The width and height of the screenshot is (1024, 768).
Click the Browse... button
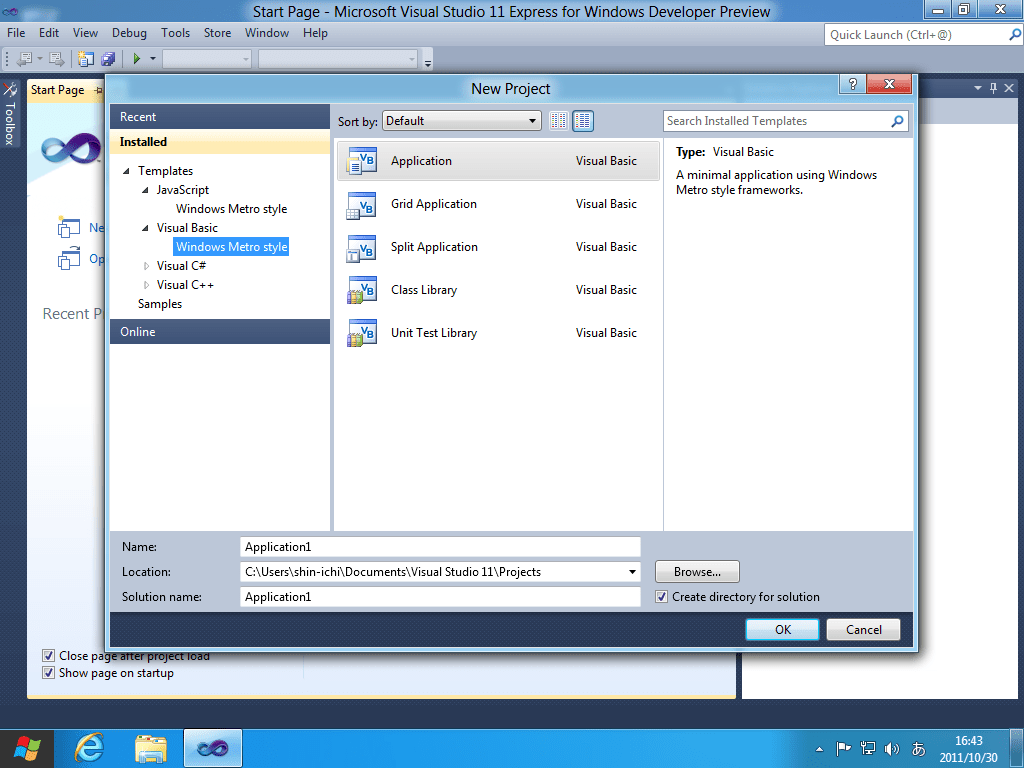[x=697, y=571]
